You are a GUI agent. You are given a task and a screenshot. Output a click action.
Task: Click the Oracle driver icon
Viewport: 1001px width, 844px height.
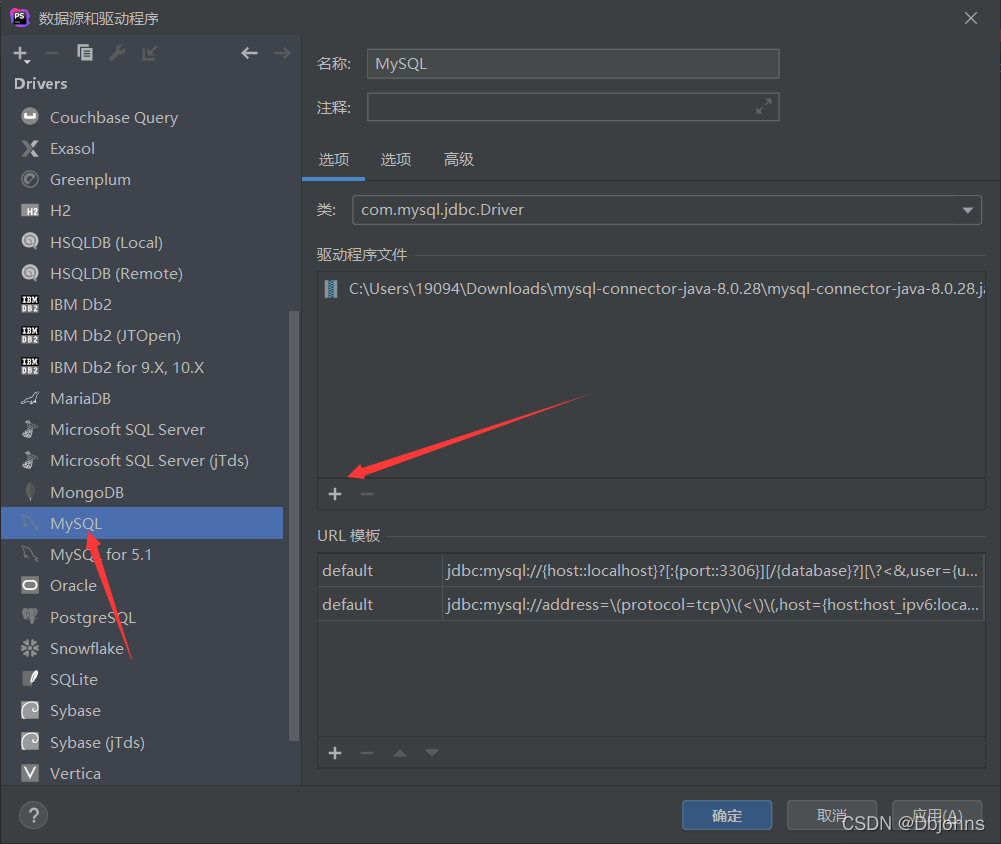point(30,585)
